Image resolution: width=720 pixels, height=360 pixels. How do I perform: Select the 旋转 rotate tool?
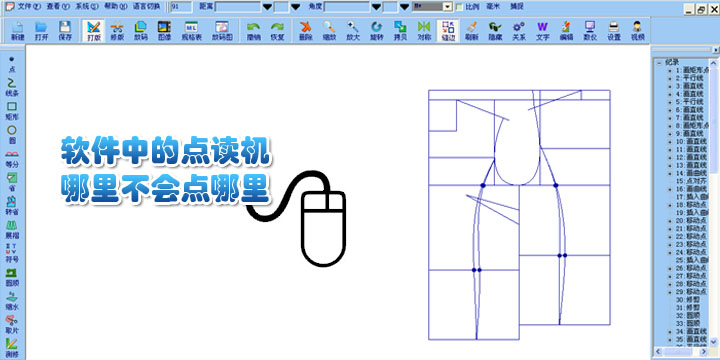[x=377, y=31]
